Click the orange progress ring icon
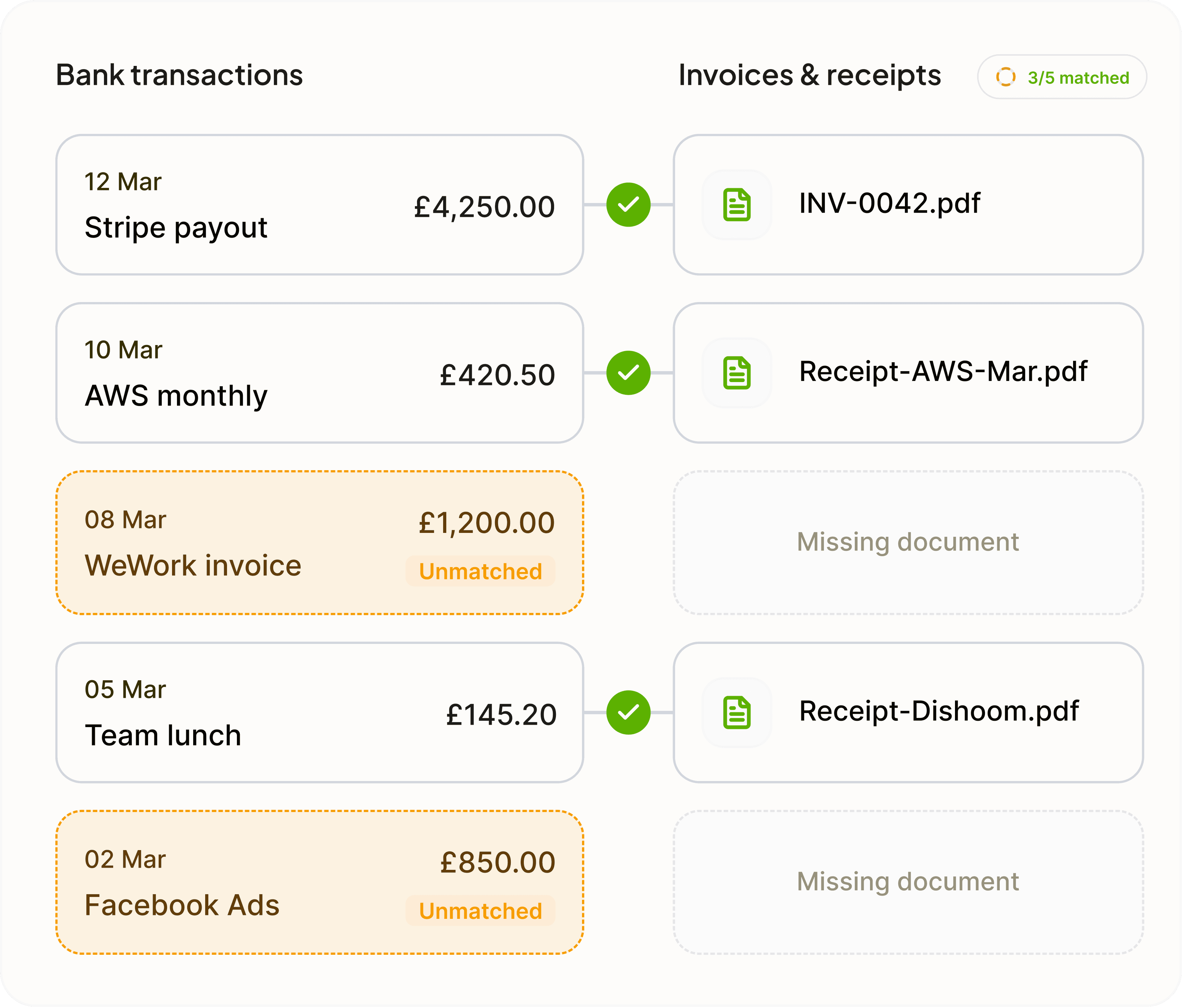The width and height of the screenshot is (1182, 1008). tap(1005, 77)
